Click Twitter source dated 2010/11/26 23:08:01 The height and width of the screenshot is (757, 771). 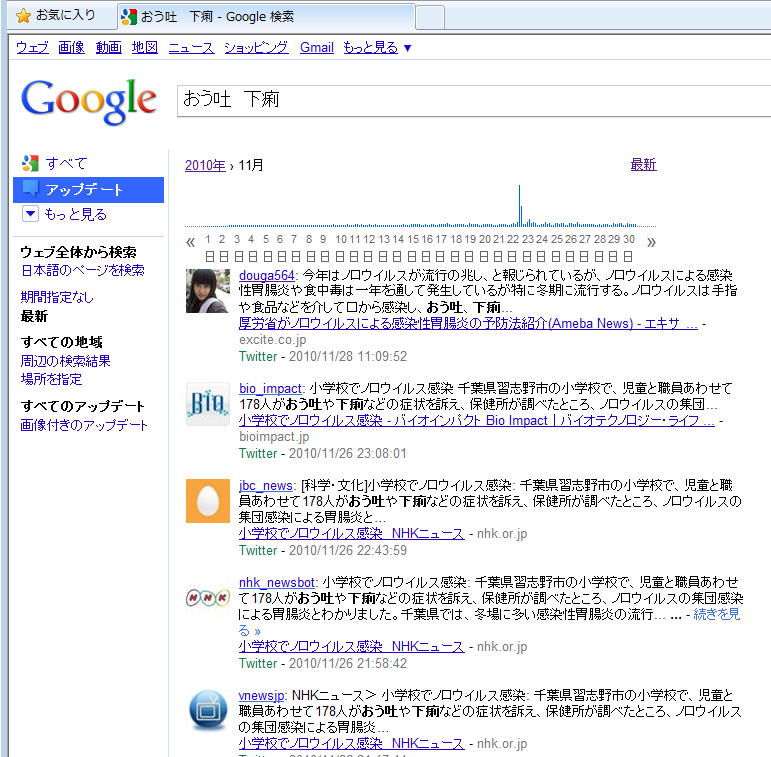point(258,453)
